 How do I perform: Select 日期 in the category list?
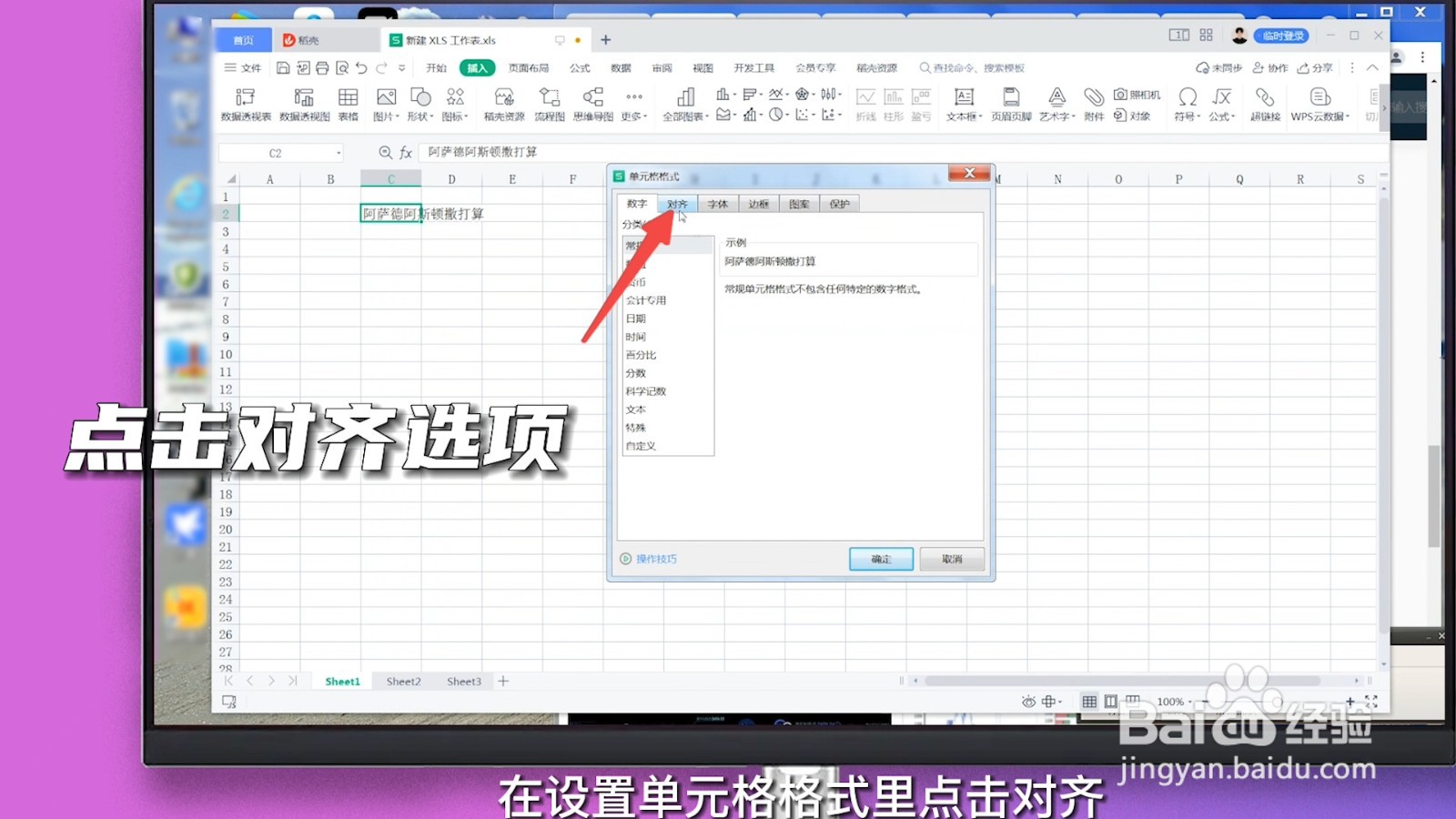[667, 318]
